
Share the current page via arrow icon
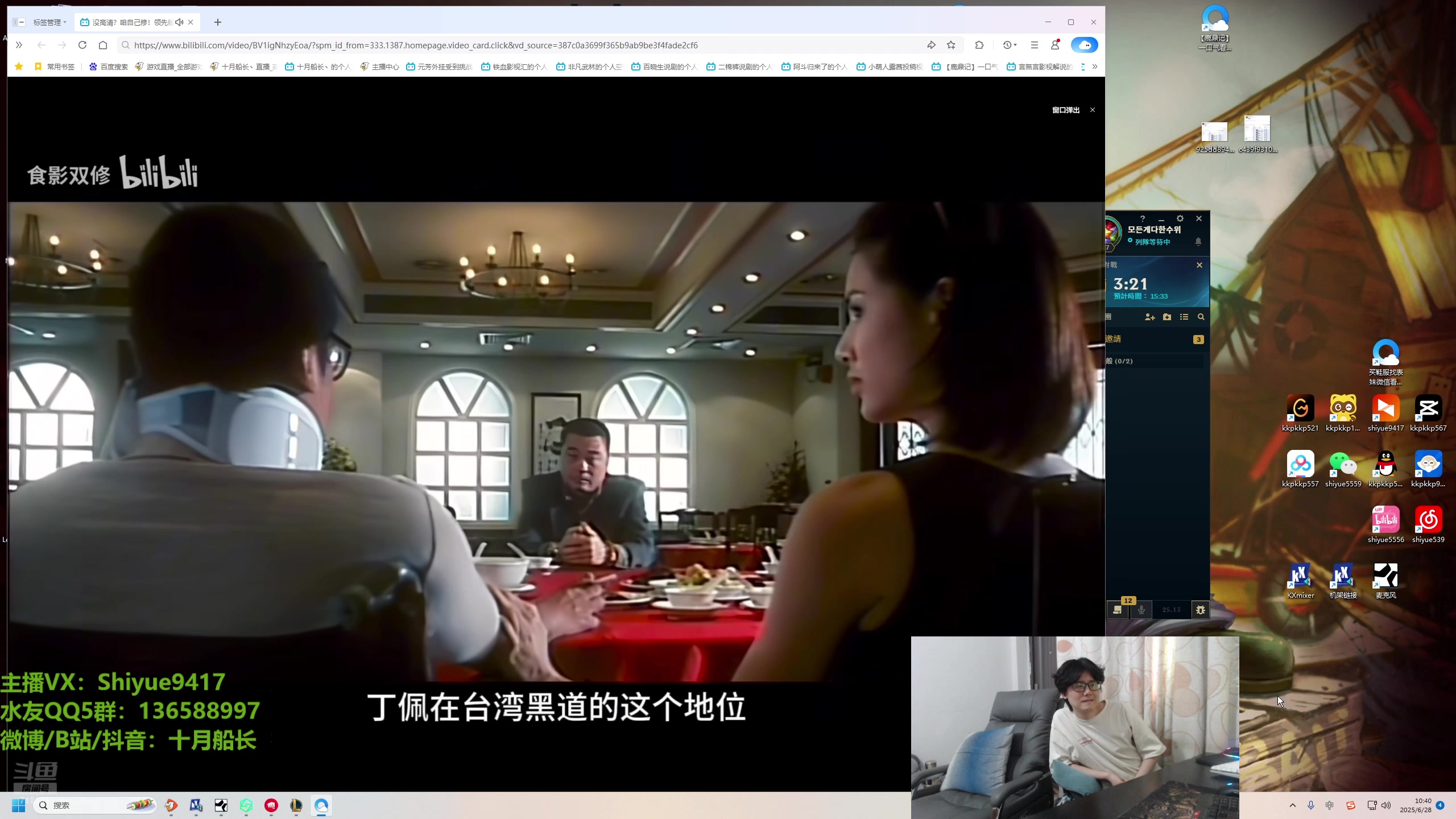point(931,45)
